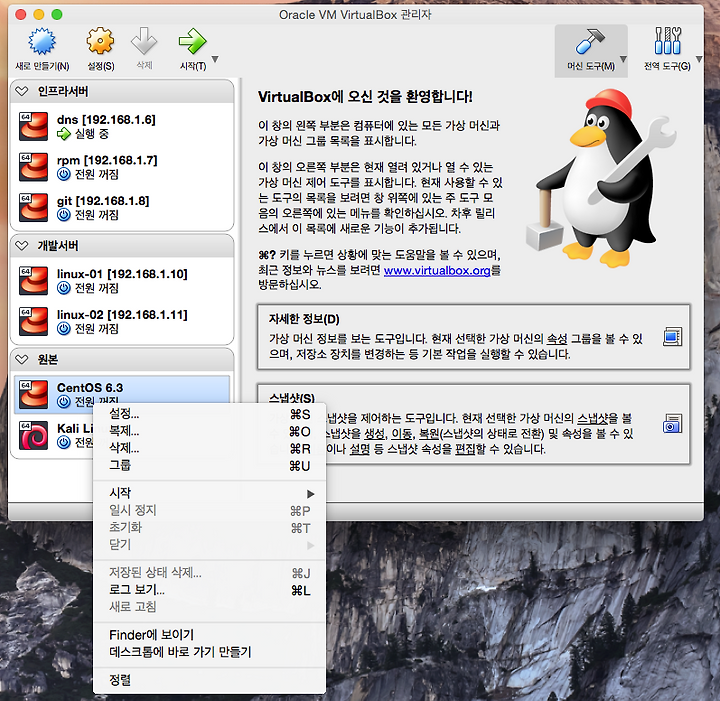Choose Finder에 보이기 from context menu
Viewport: 720px width, 701px height.
[x=209, y=635]
